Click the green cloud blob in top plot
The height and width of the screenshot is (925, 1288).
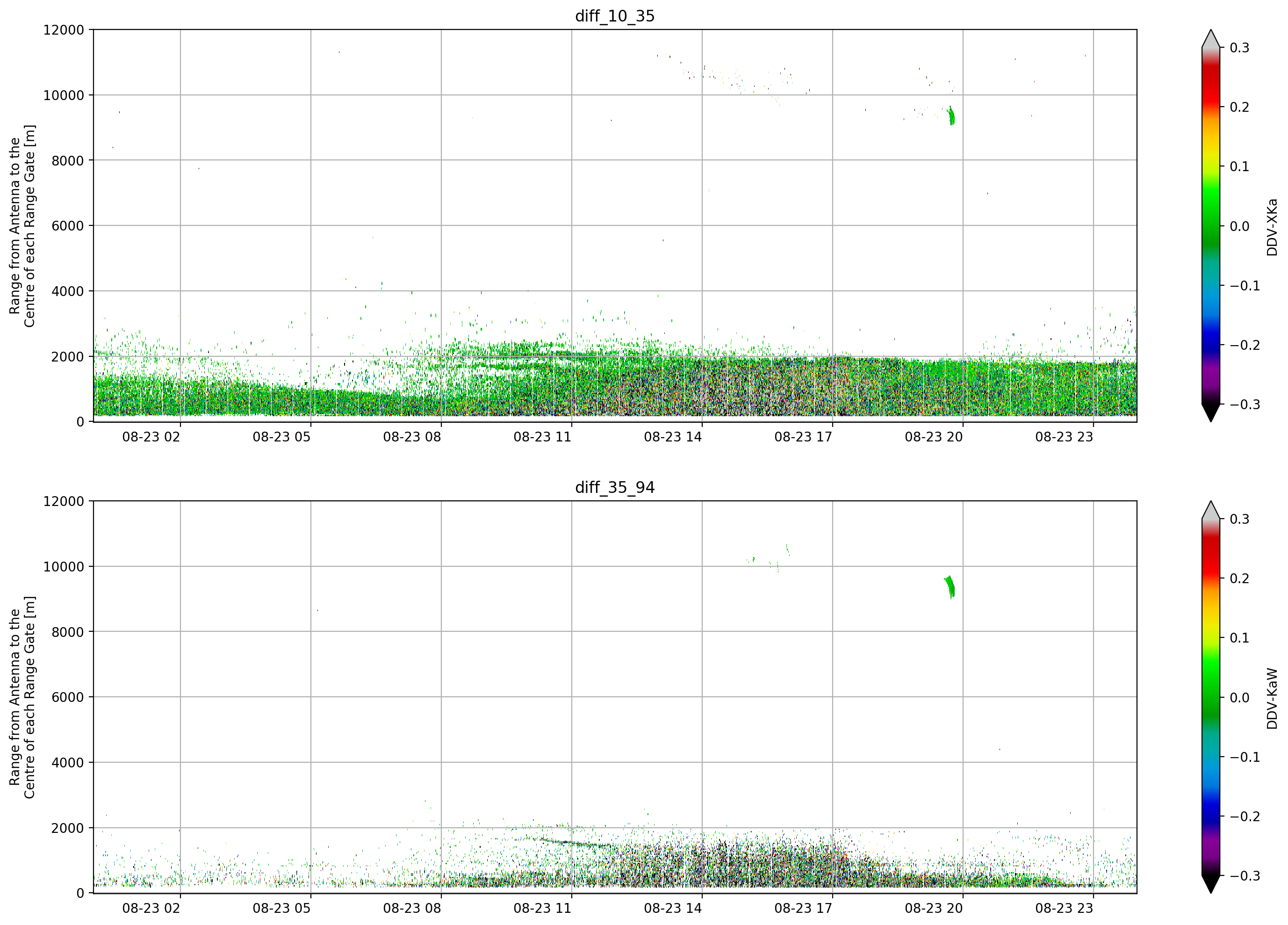pyautogui.click(x=951, y=116)
